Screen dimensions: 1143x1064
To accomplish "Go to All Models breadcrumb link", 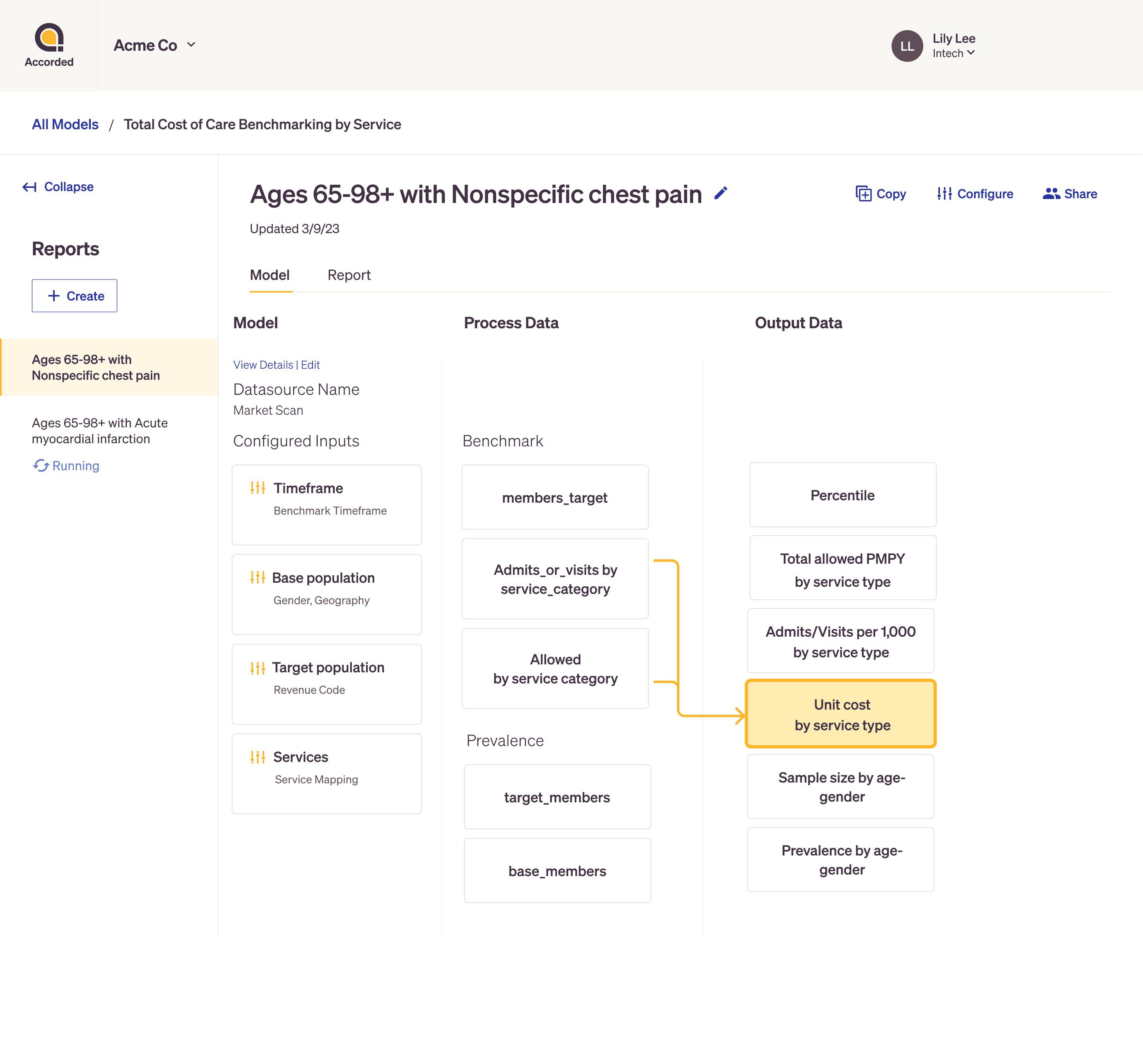I will (65, 124).
